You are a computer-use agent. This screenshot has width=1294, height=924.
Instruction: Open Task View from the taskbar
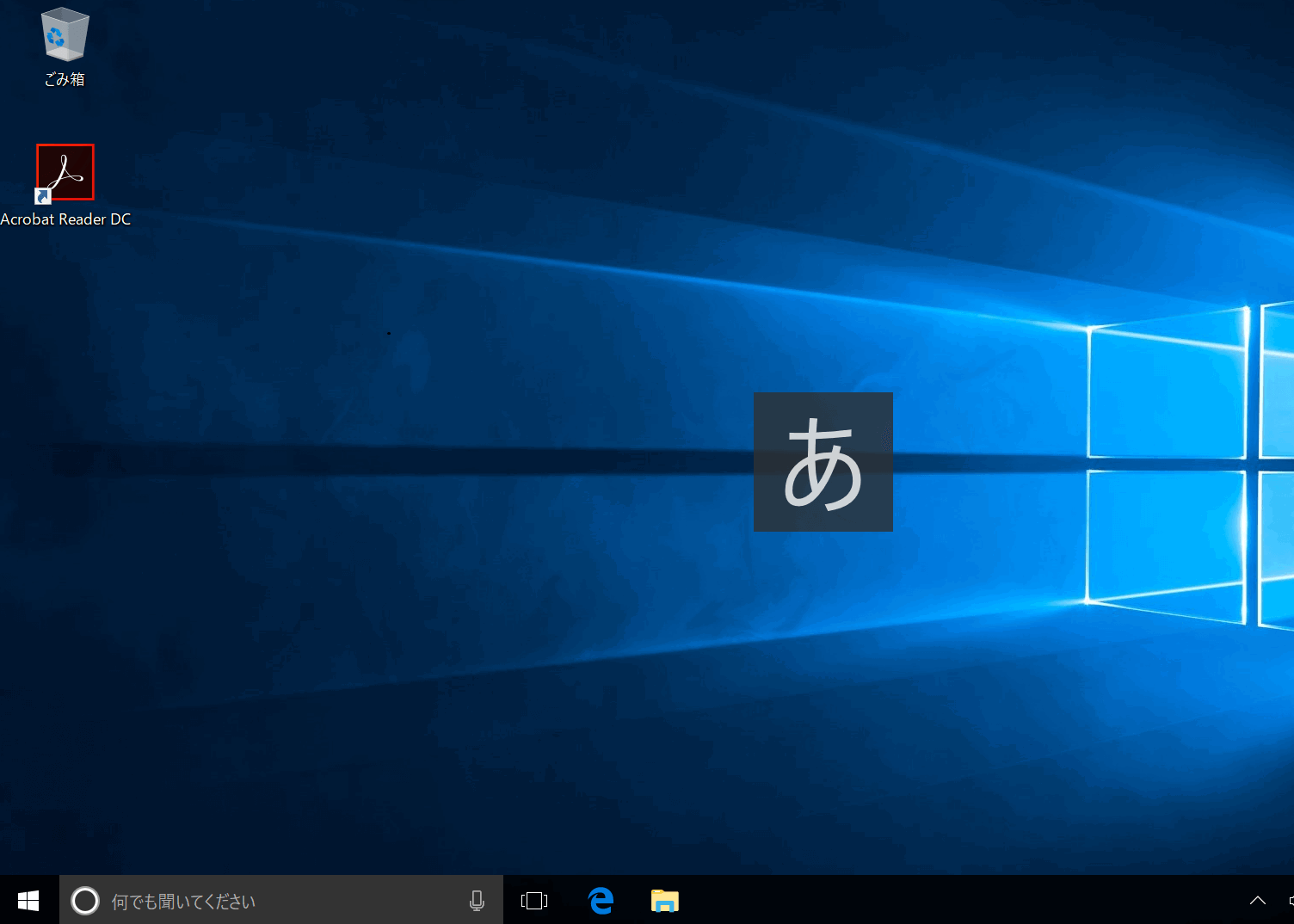coord(534,901)
